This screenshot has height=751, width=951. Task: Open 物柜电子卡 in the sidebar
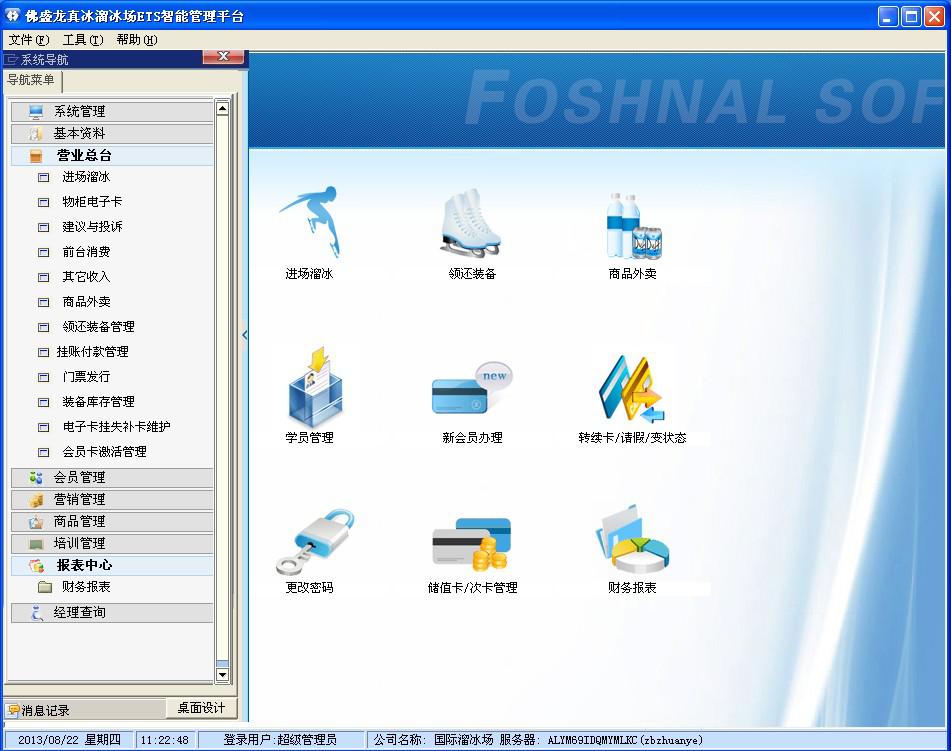92,202
